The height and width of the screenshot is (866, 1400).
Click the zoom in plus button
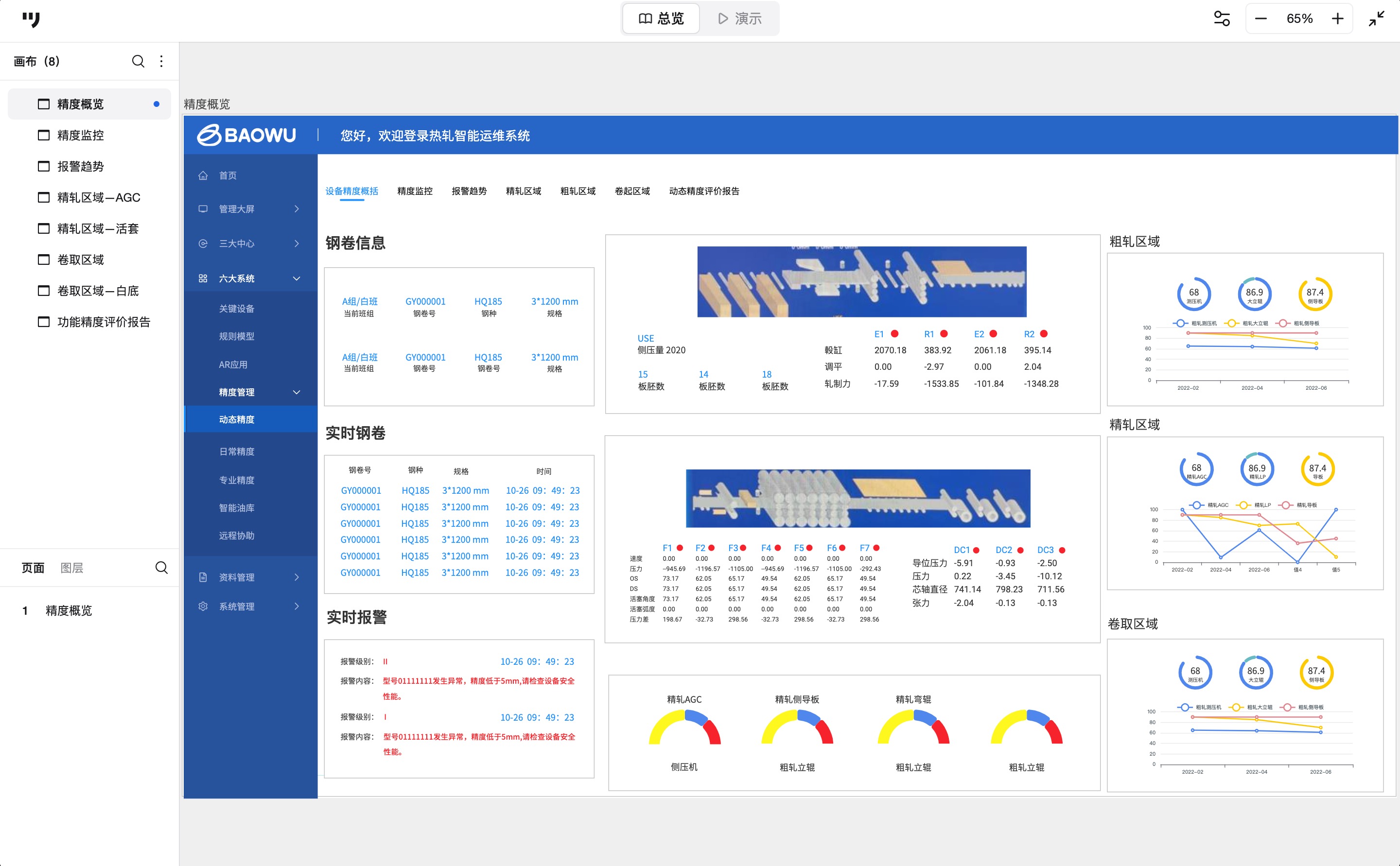pos(1337,19)
